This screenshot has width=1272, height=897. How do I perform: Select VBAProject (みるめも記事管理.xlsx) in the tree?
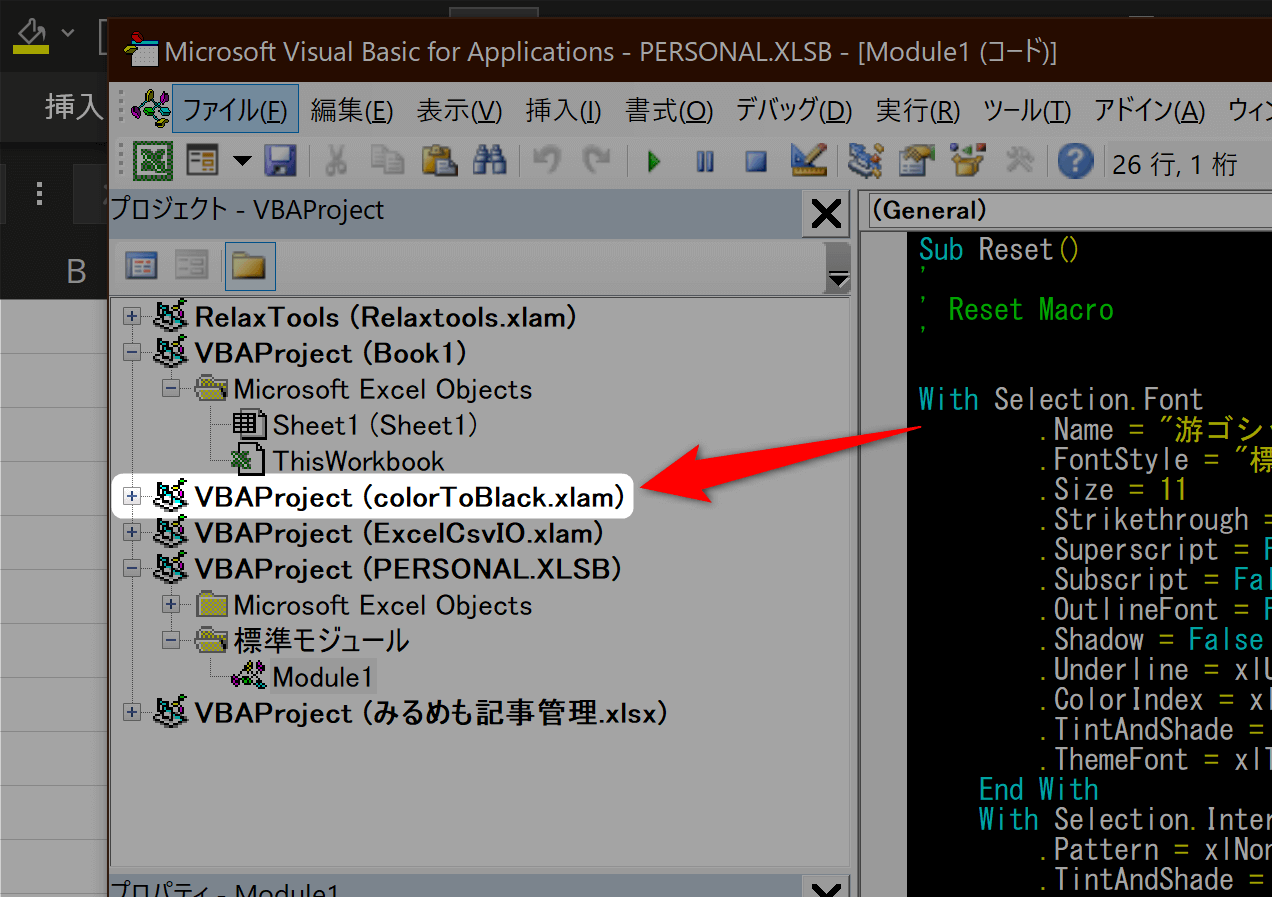(x=431, y=713)
